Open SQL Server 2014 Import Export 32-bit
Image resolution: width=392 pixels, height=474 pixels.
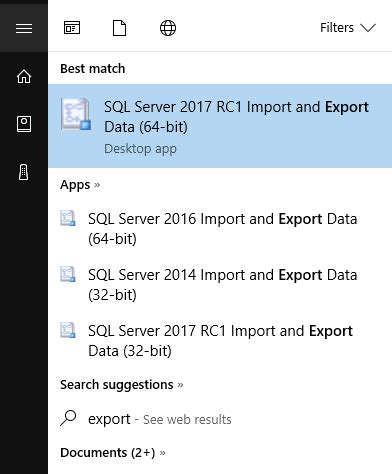pos(220,285)
